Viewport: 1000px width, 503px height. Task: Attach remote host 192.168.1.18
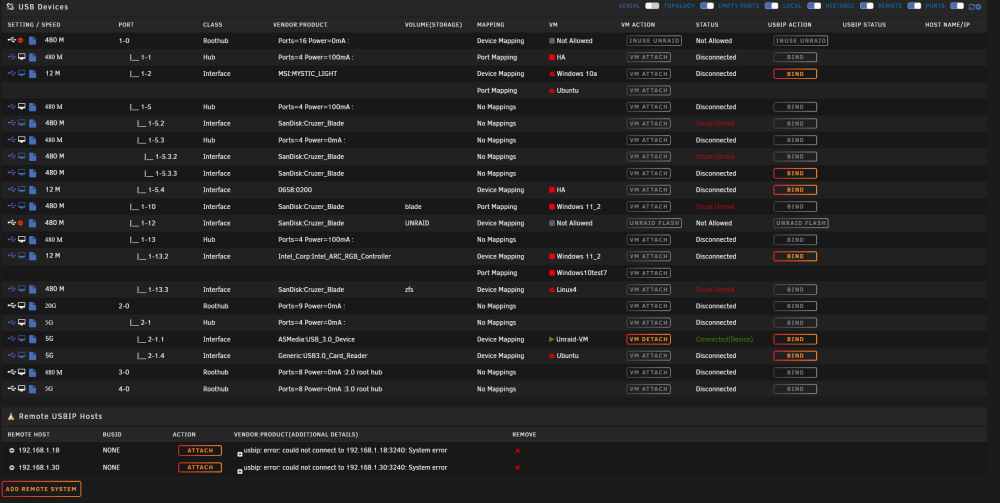200,450
